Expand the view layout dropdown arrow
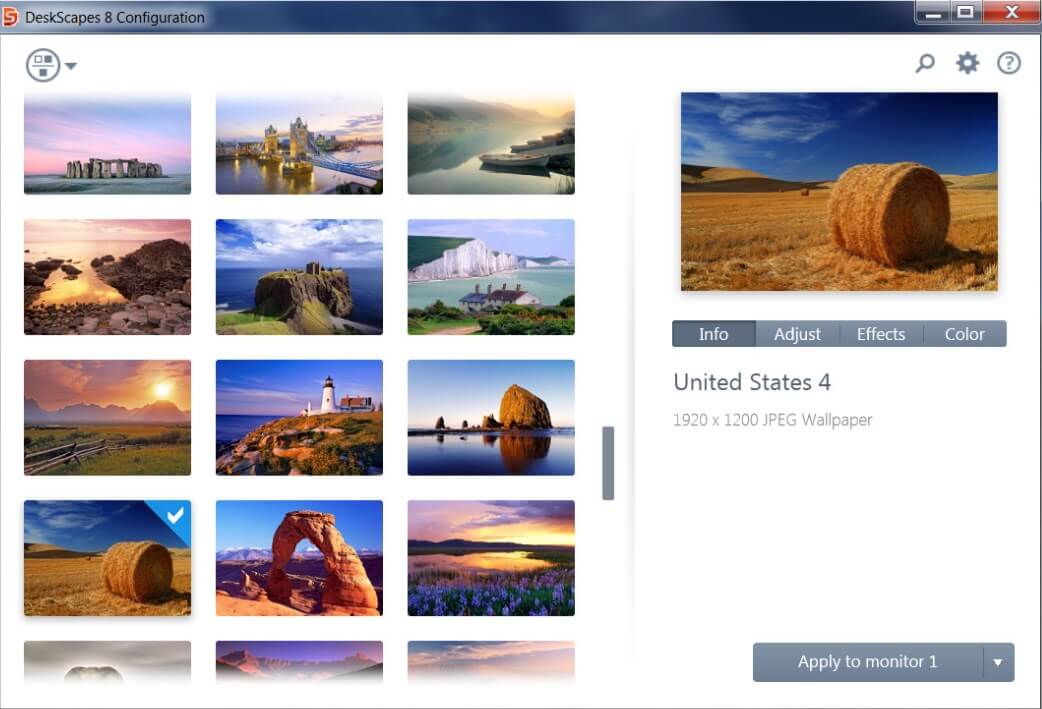The width and height of the screenshot is (1042, 709). (70, 66)
